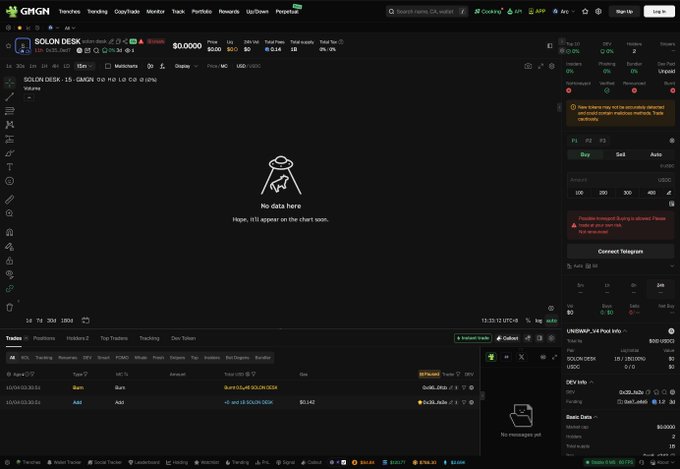
Task: Click the watchlist star icon in top navigation
Action: point(585,12)
